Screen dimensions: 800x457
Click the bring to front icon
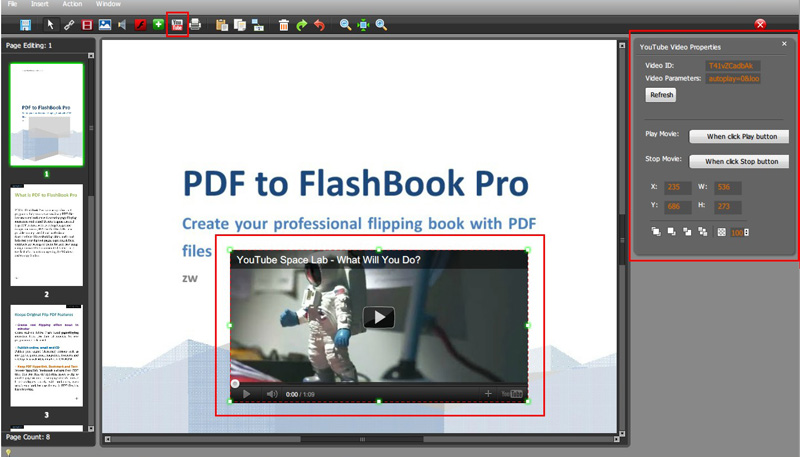656,232
